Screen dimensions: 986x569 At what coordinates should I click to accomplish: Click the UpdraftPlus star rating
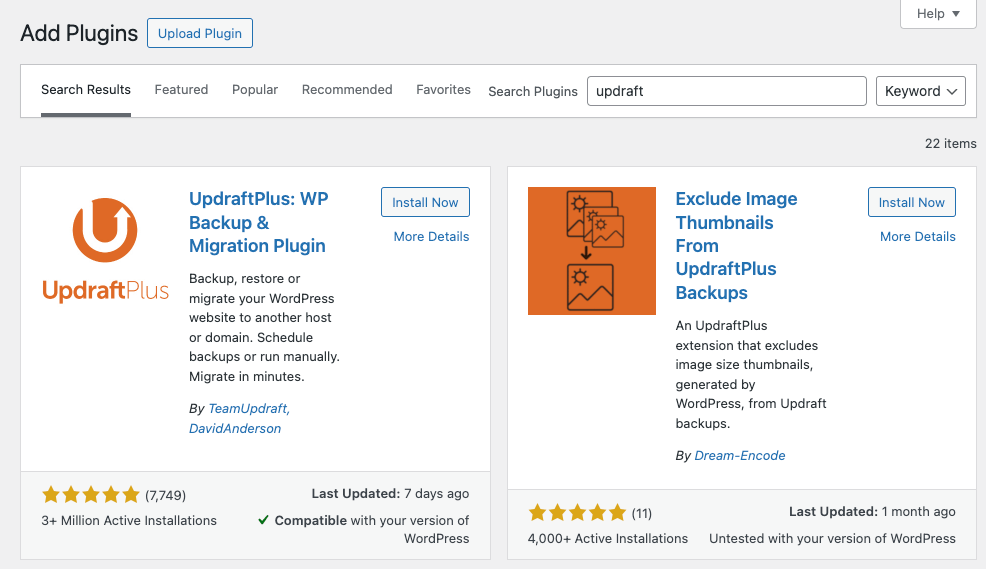coord(91,495)
